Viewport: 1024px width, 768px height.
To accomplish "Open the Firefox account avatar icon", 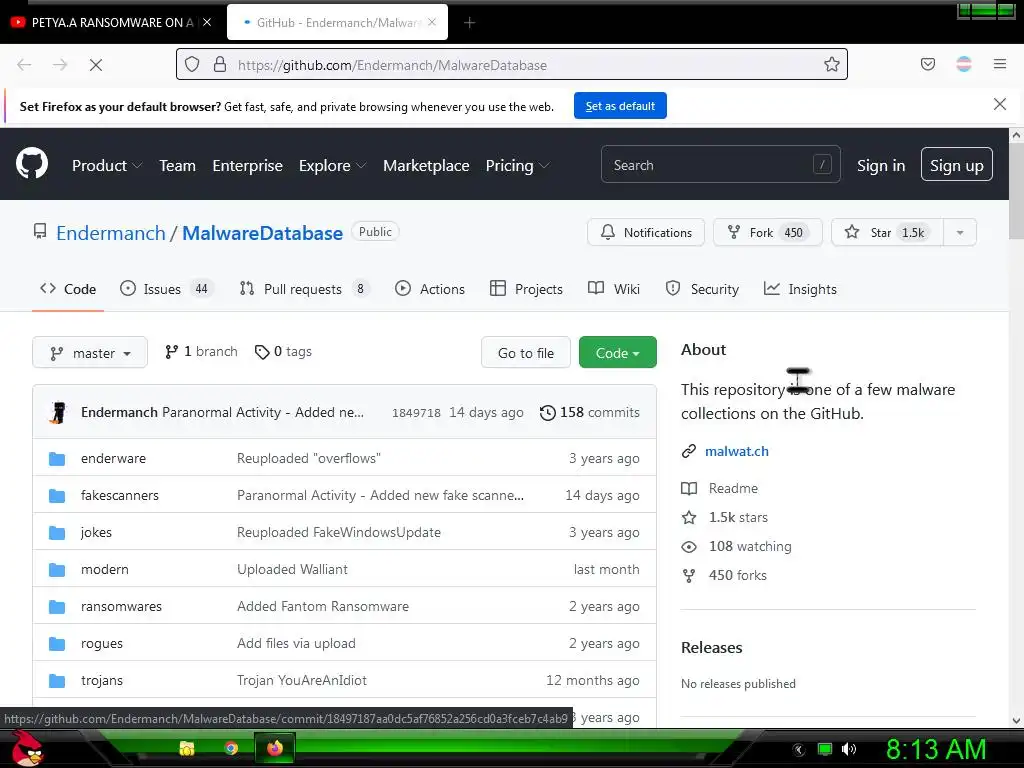I will (x=964, y=64).
